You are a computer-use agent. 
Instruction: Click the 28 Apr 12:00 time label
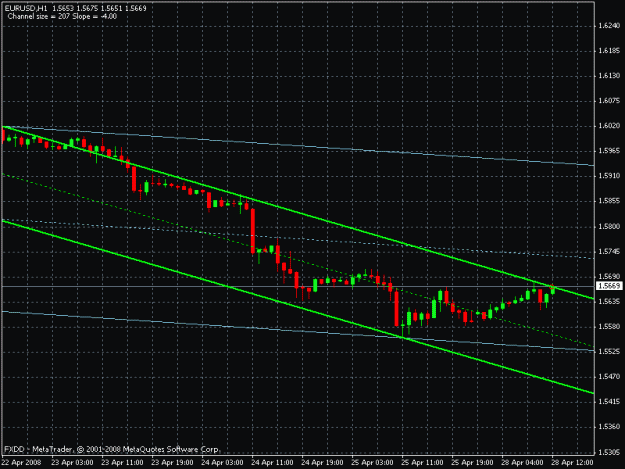coord(572,463)
